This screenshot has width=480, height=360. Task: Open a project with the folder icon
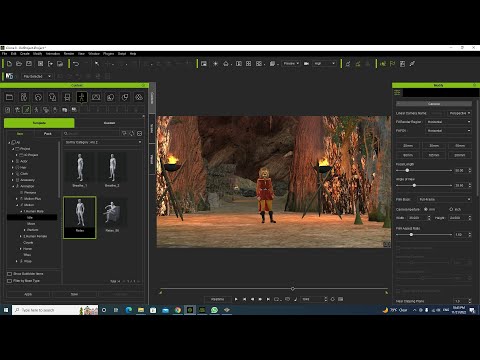click(19, 64)
